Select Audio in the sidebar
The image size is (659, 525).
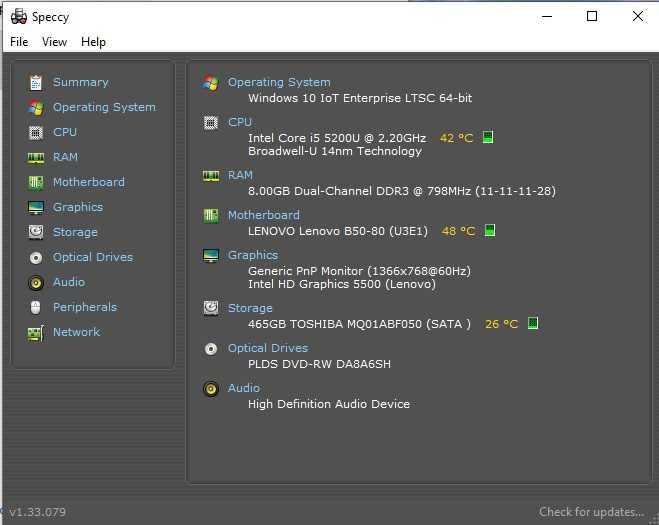tap(69, 282)
